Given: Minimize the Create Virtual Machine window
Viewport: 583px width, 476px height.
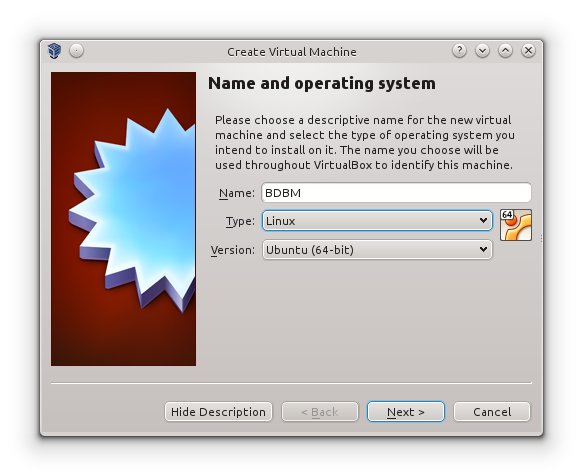Looking at the screenshot, I should [482, 51].
